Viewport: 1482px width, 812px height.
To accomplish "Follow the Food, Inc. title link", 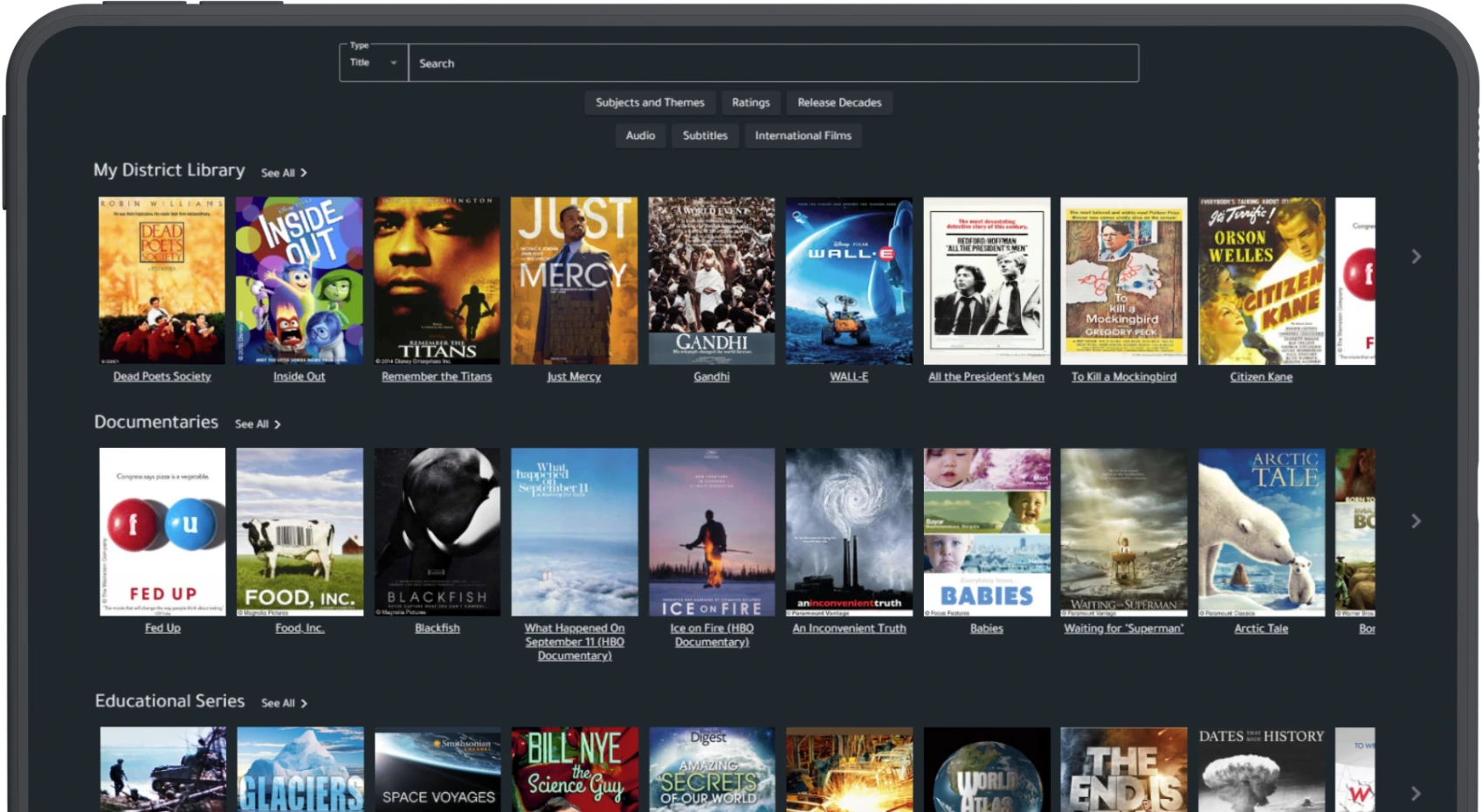I will [300, 629].
